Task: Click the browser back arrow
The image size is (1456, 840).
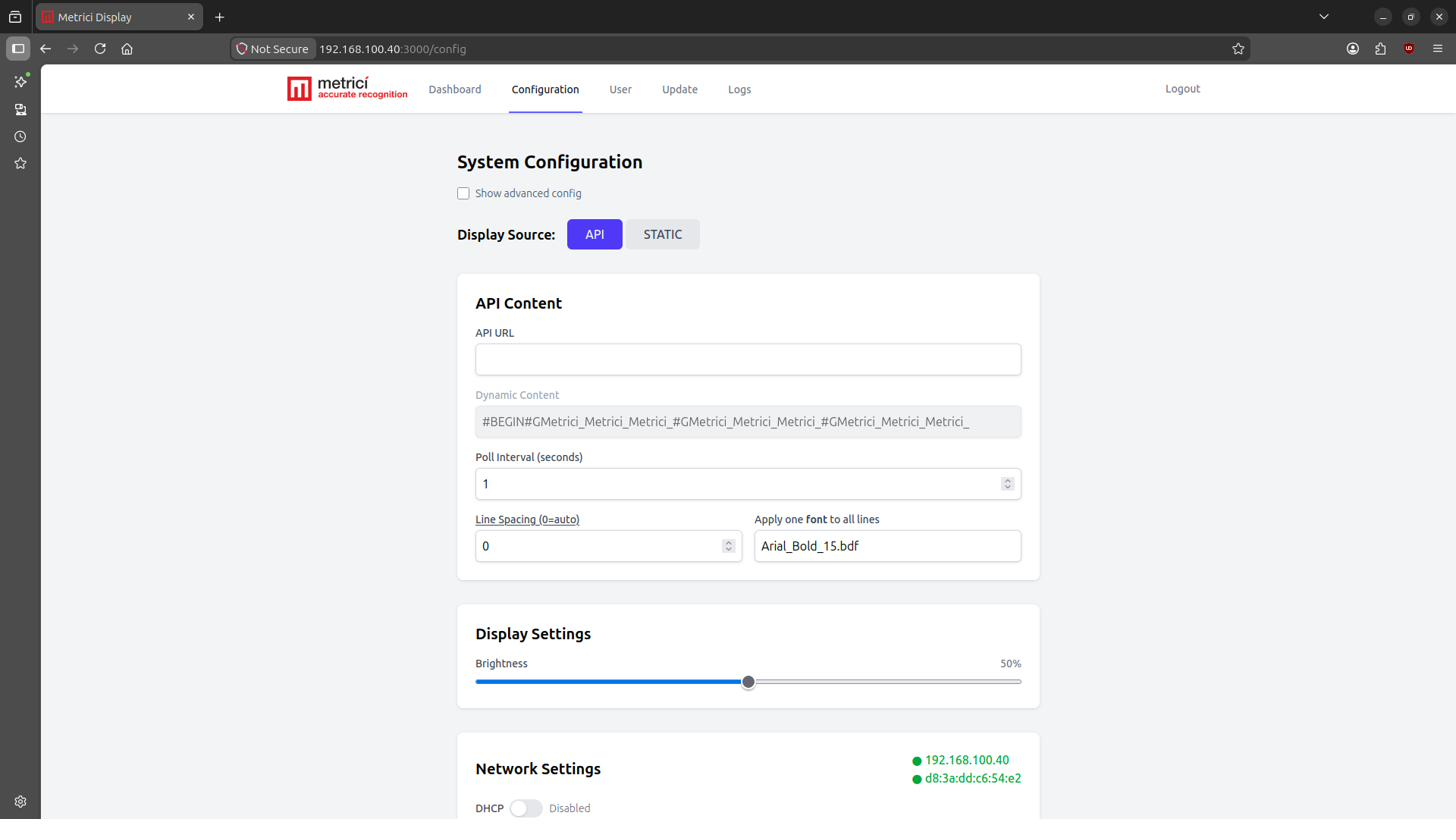Action: (45, 49)
